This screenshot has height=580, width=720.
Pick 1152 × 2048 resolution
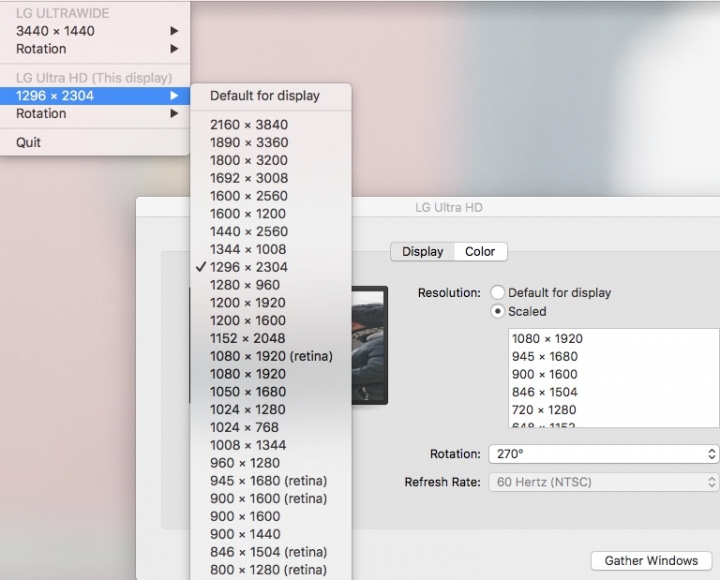click(271, 338)
